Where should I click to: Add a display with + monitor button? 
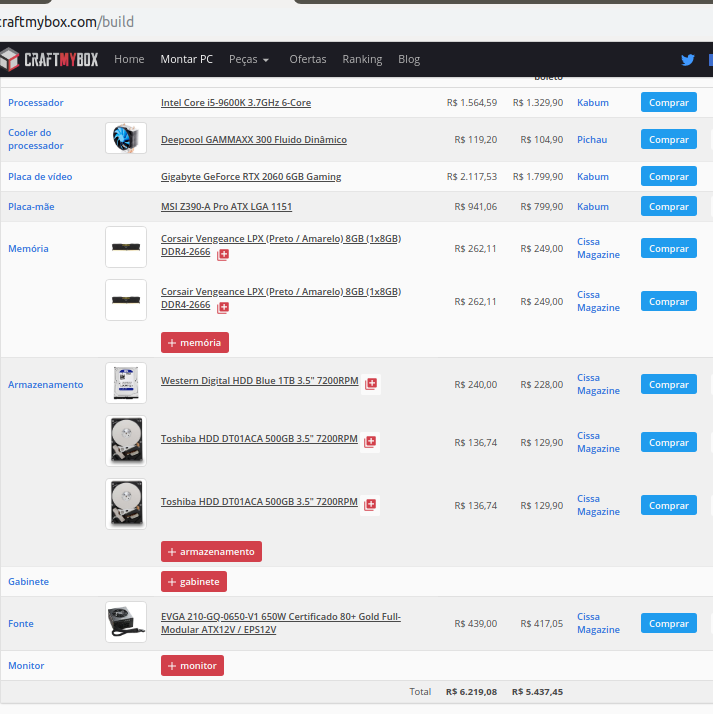pos(192,666)
